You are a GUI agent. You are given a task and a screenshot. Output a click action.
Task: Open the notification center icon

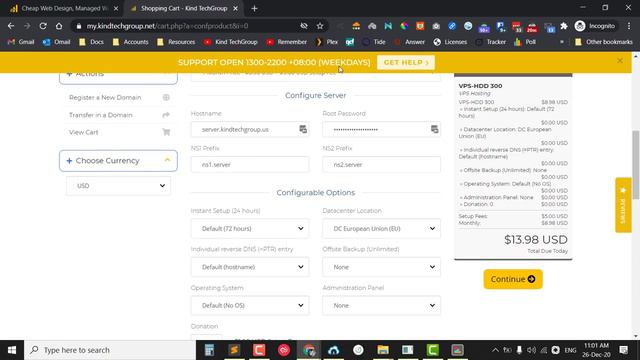tap(624, 350)
